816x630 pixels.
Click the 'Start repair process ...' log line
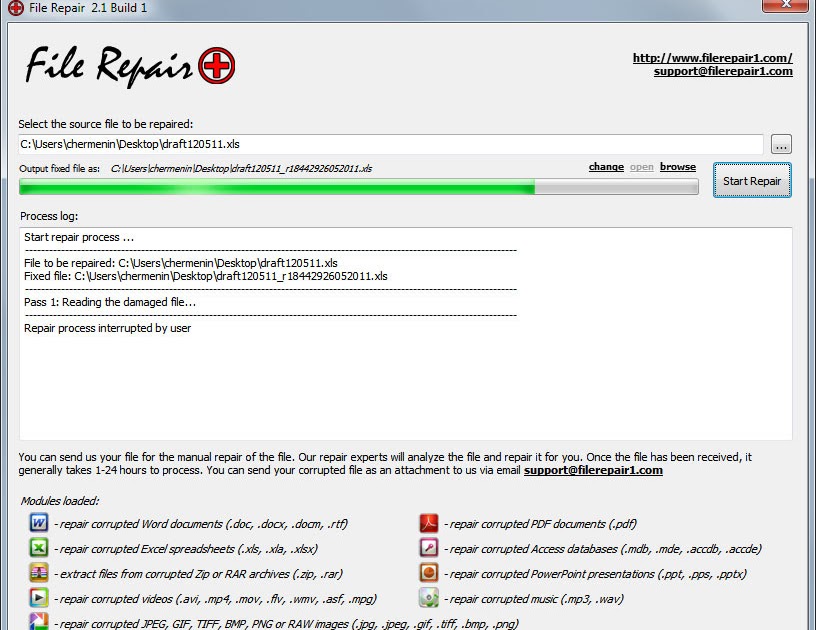(79, 237)
